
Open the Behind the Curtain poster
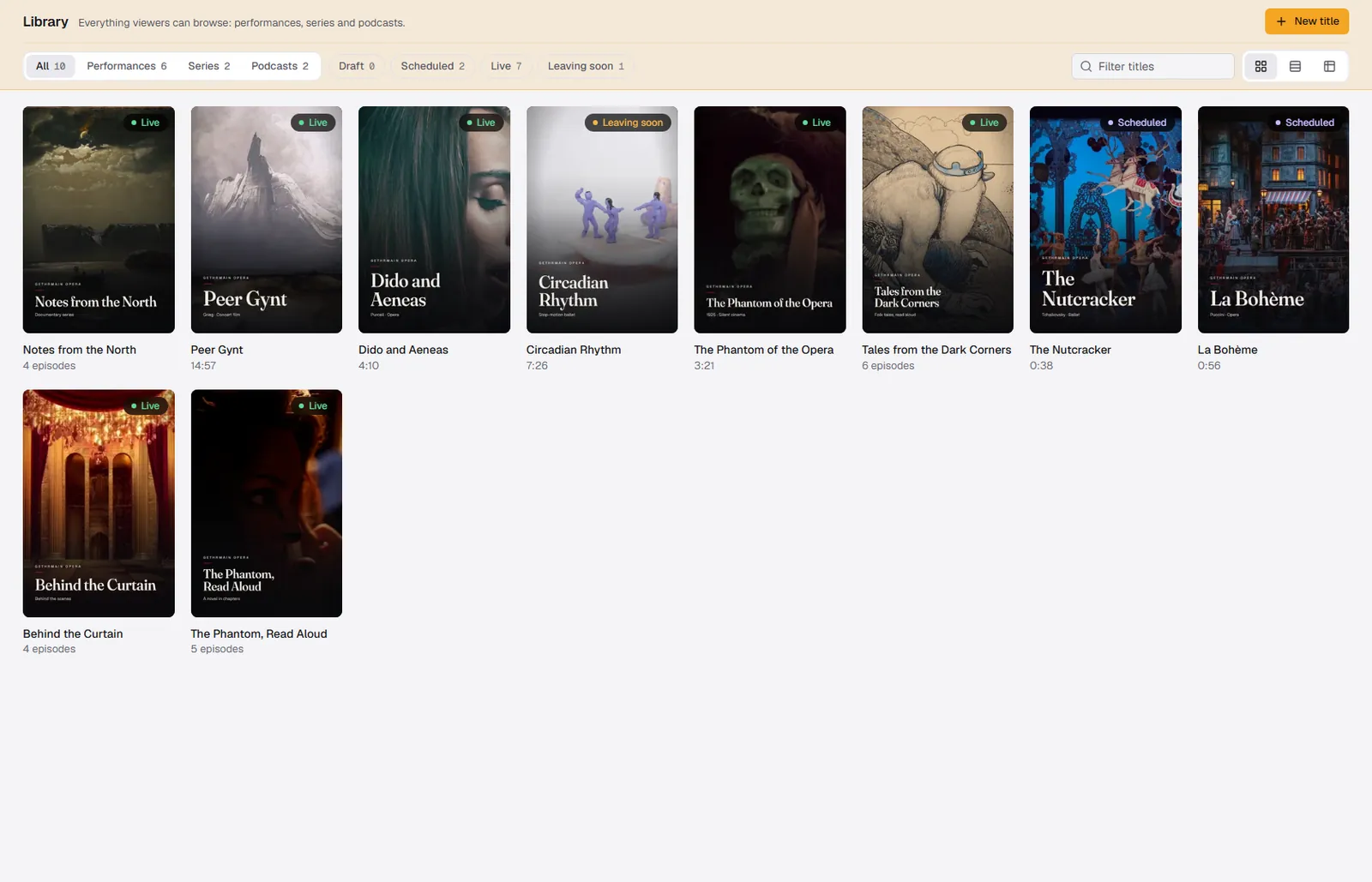point(99,503)
